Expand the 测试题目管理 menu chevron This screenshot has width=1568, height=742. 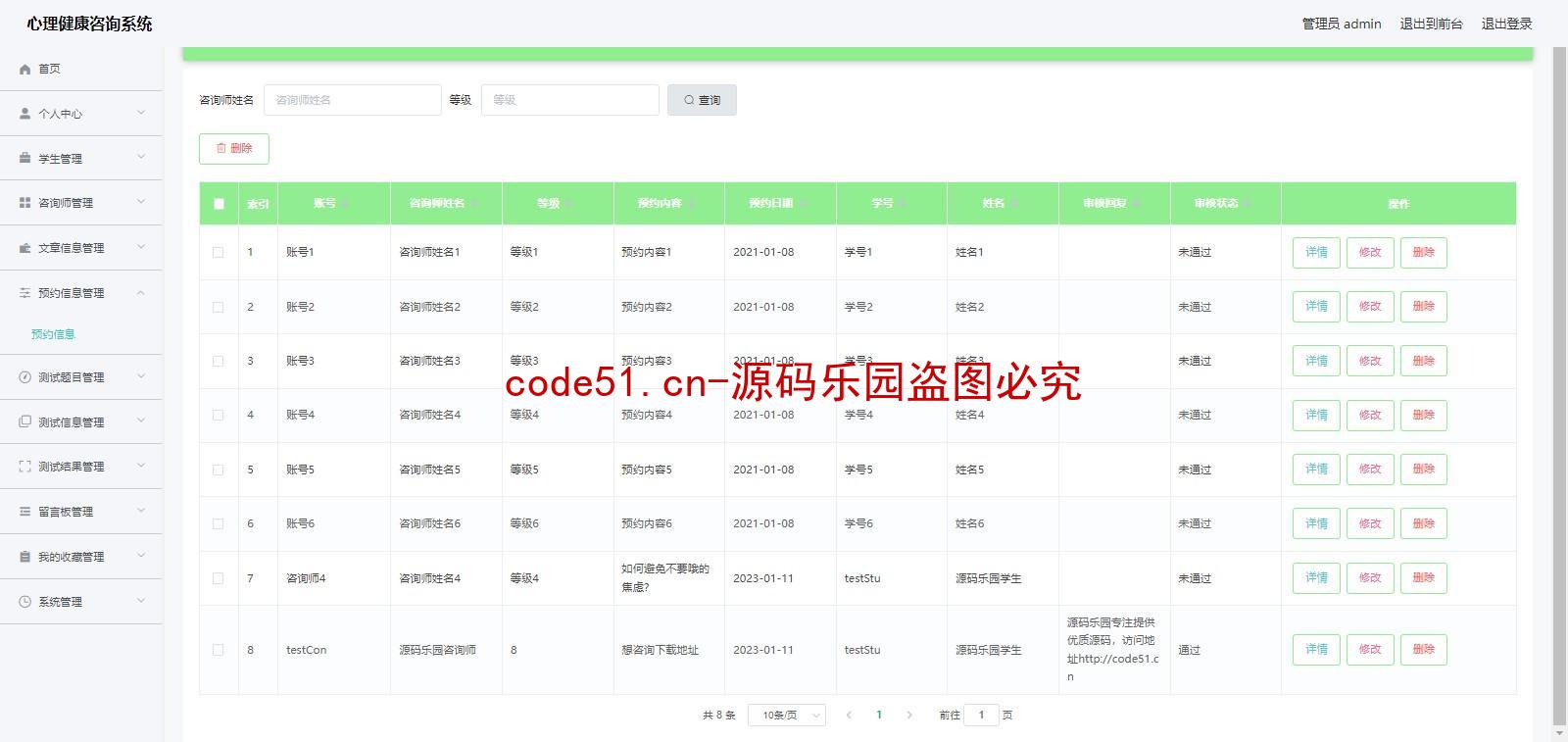[141, 376]
